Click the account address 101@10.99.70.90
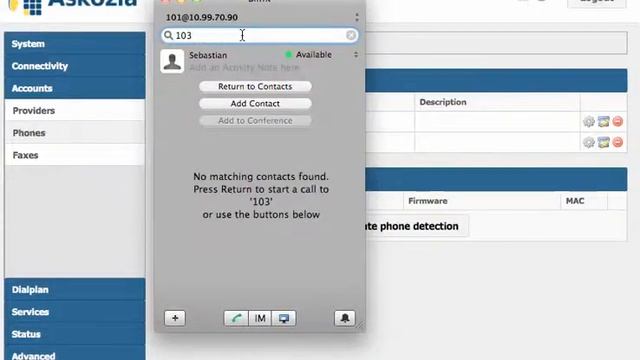Image resolution: width=640 pixels, height=360 pixels. coord(202,17)
